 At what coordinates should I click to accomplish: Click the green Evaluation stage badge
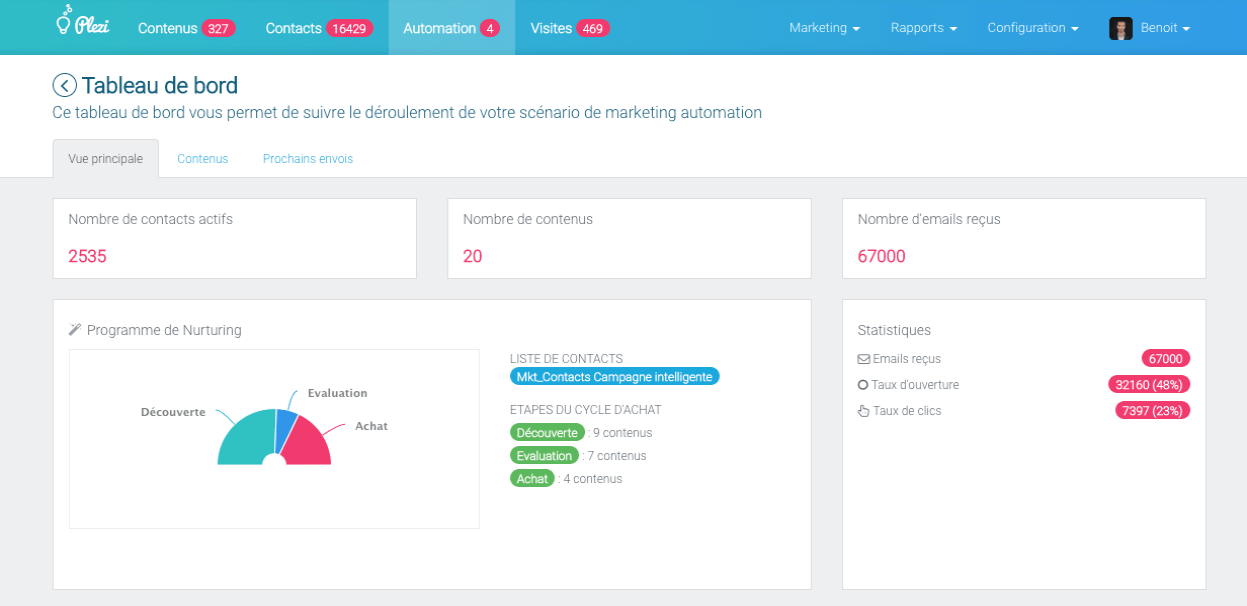pyautogui.click(x=545, y=456)
